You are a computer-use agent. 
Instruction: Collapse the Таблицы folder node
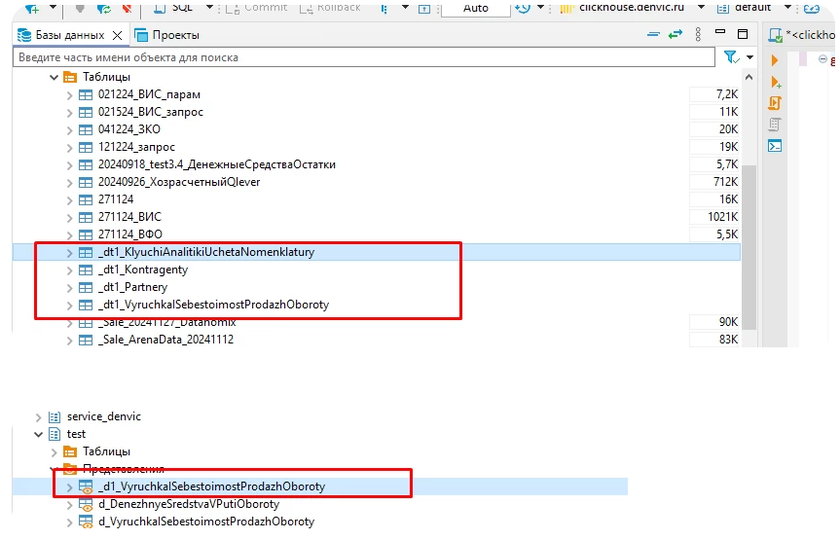click(x=54, y=77)
